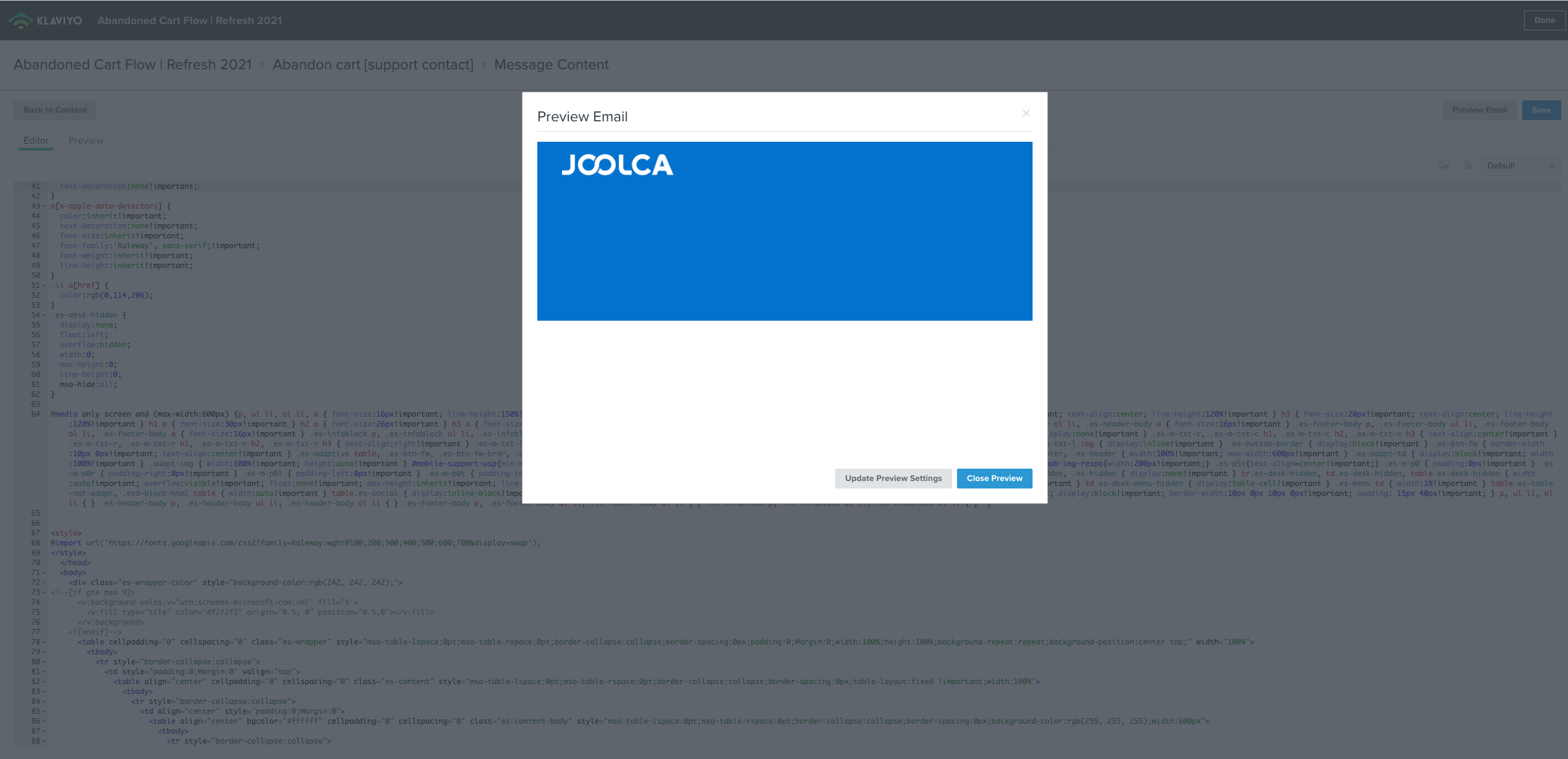Close the Preview Email dialog with X
1568x759 pixels.
click(x=1026, y=113)
